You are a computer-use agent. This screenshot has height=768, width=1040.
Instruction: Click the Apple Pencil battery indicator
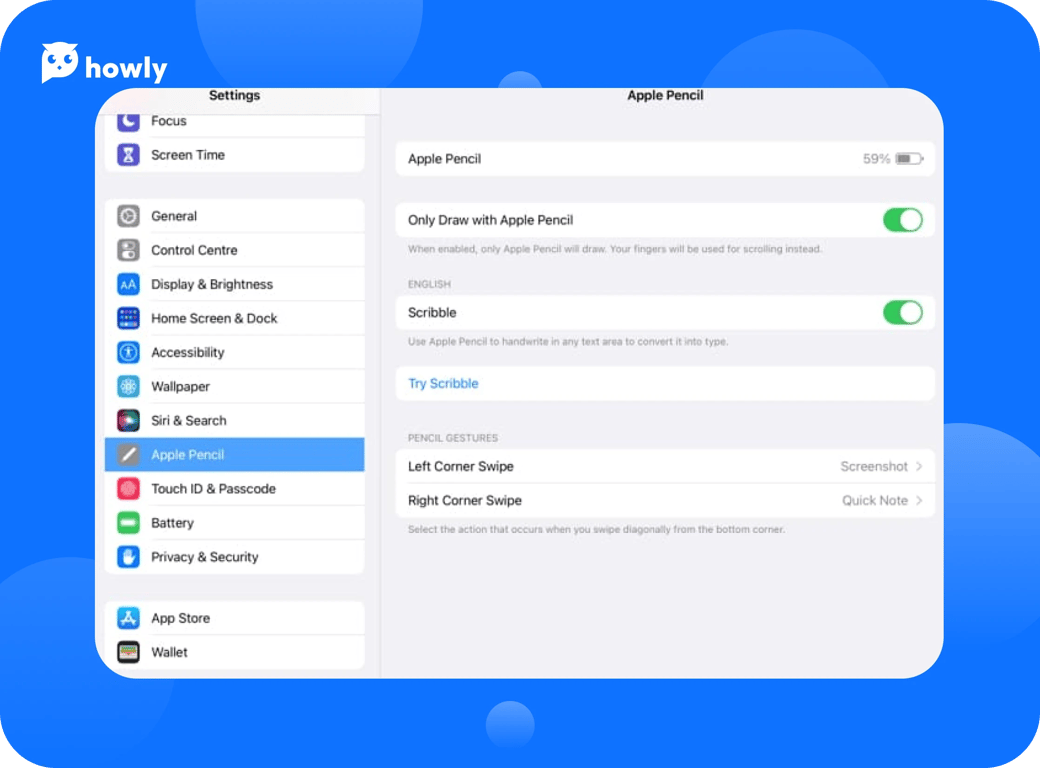click(x=908, y=159)
